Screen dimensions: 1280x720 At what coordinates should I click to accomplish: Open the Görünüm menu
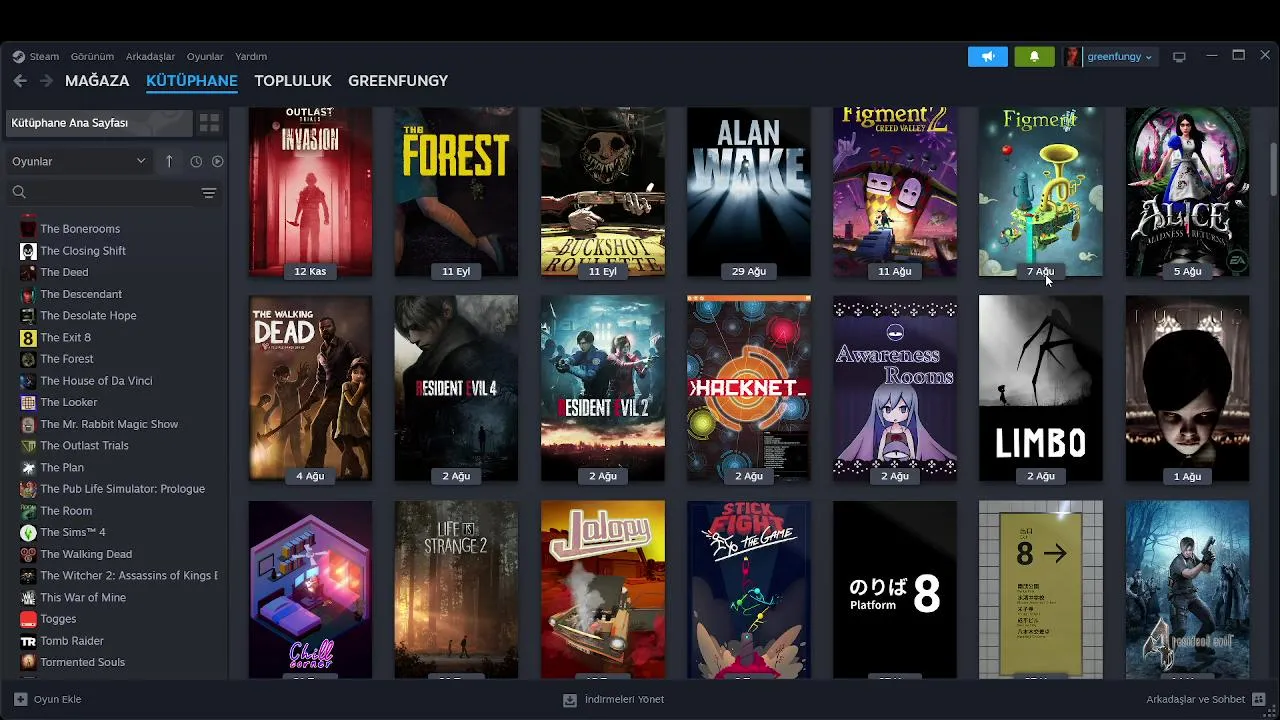(x=92, y=57)
